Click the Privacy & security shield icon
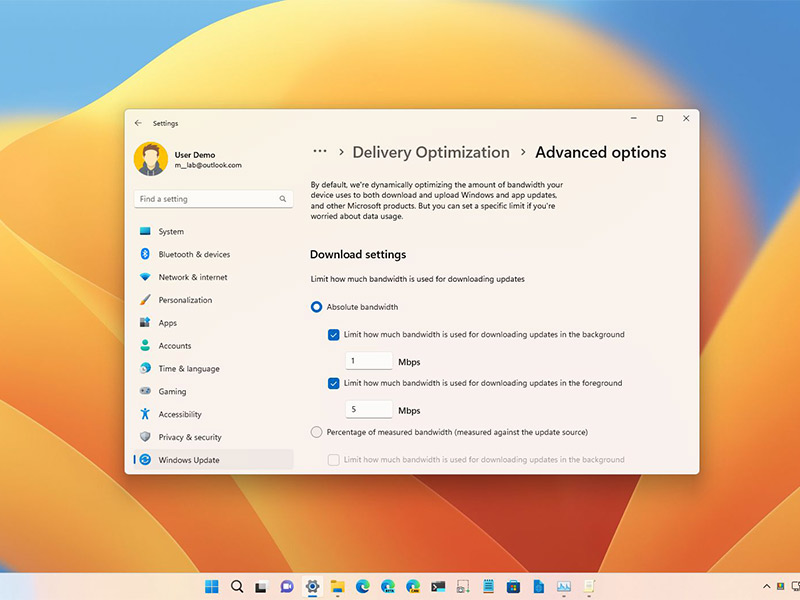 145,437
